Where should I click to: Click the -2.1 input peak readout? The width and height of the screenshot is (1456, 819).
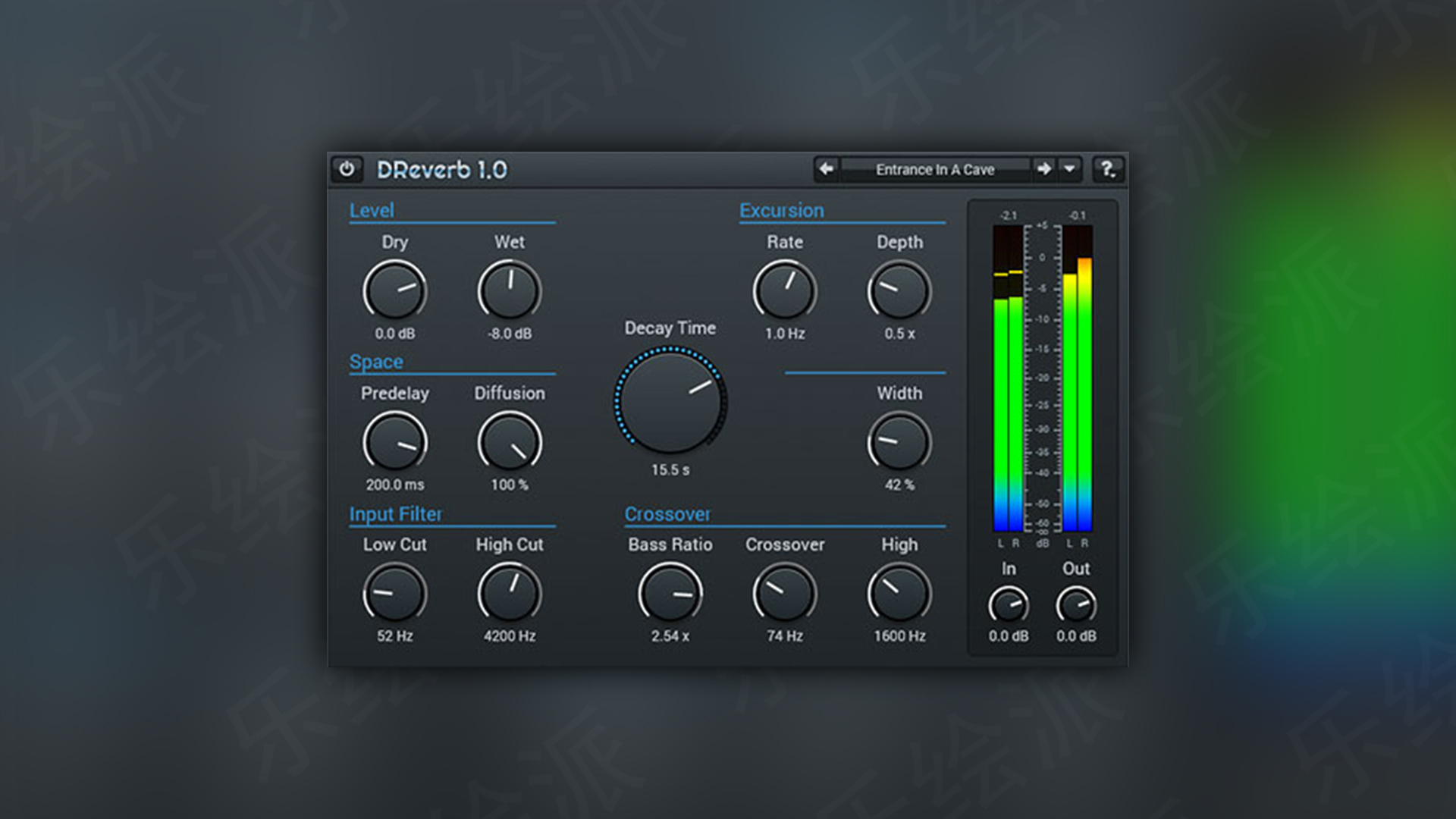click(x=1008, y=216)
